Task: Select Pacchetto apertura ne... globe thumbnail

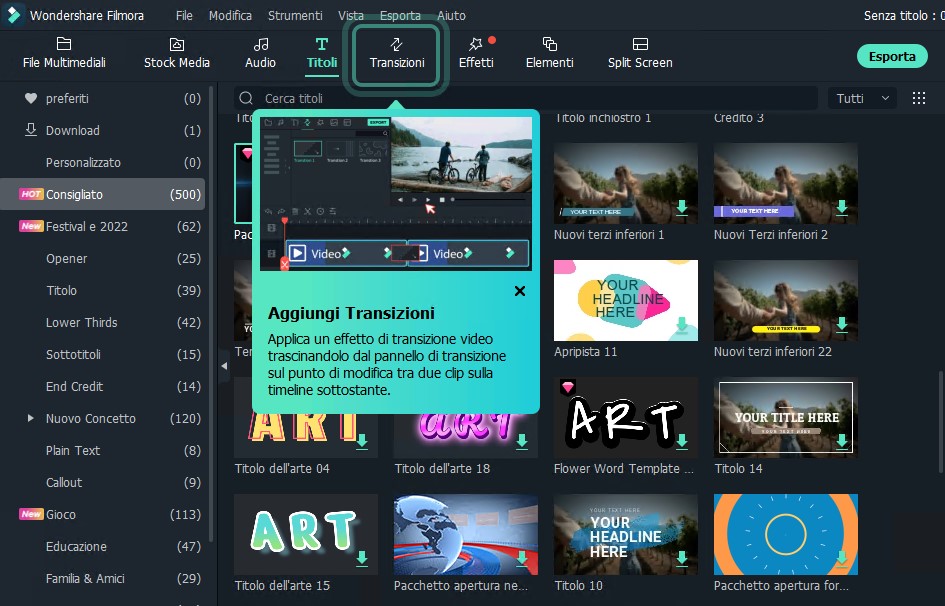Action: pyautogui.click(x=465, y=534)
